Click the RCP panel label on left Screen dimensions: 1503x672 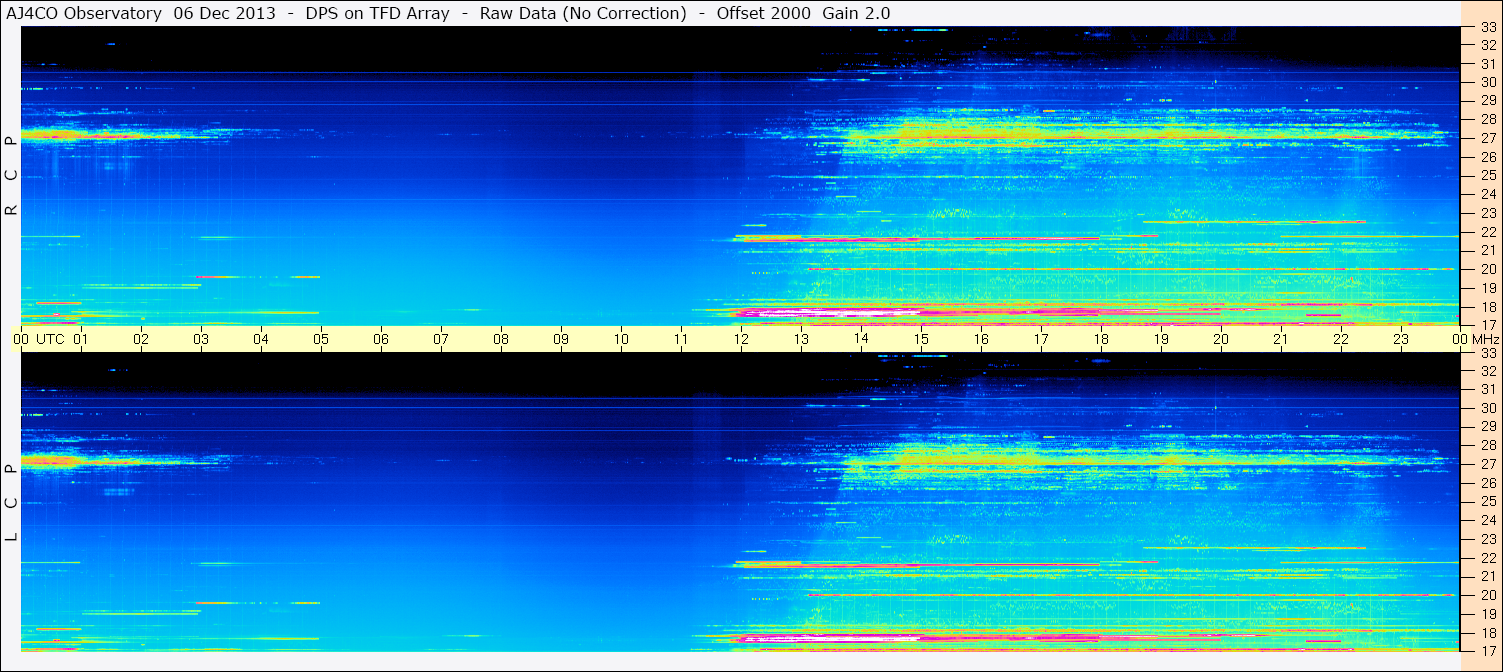click(12, 175)
